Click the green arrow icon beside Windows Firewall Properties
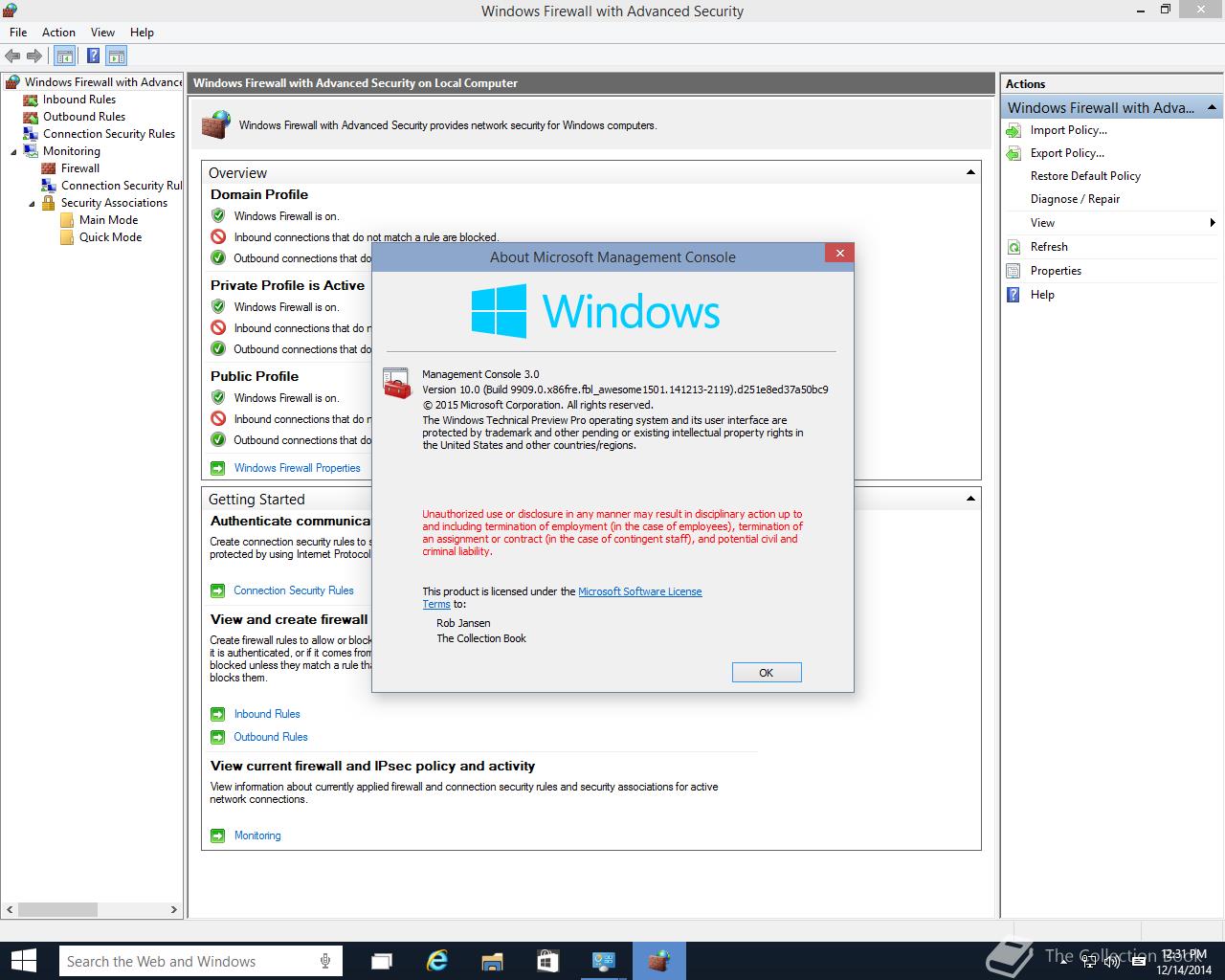 point(217,468)
